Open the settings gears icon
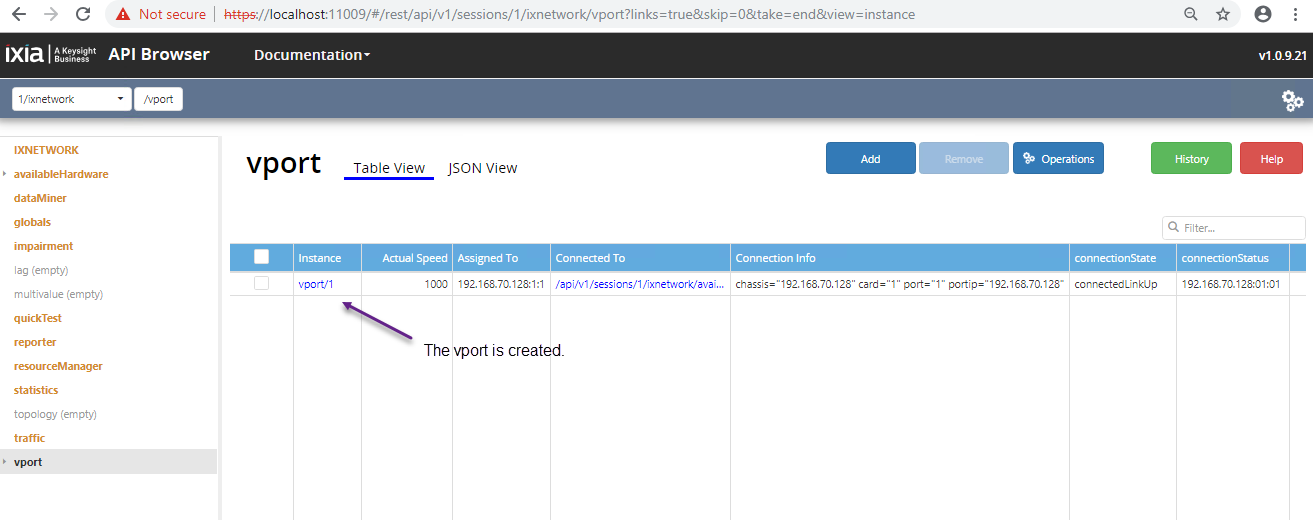Viewport: 1313px width, 520px height. 1292,100
